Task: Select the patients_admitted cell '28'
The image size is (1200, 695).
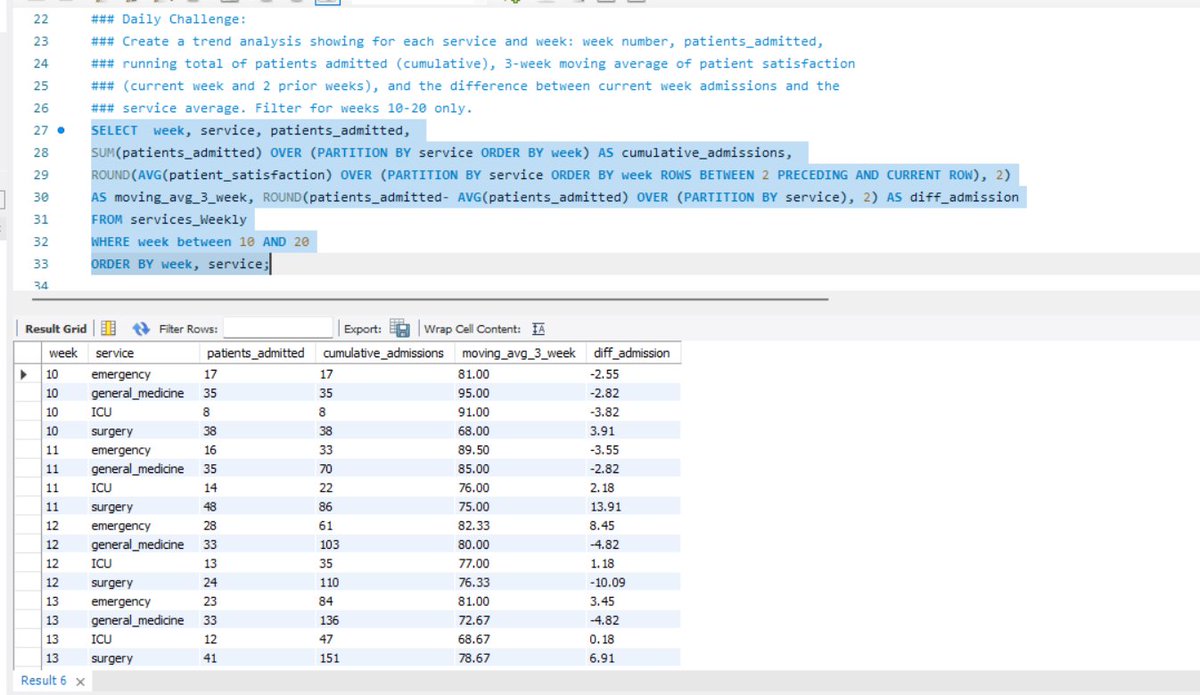Action: click(x=256, y=526)
